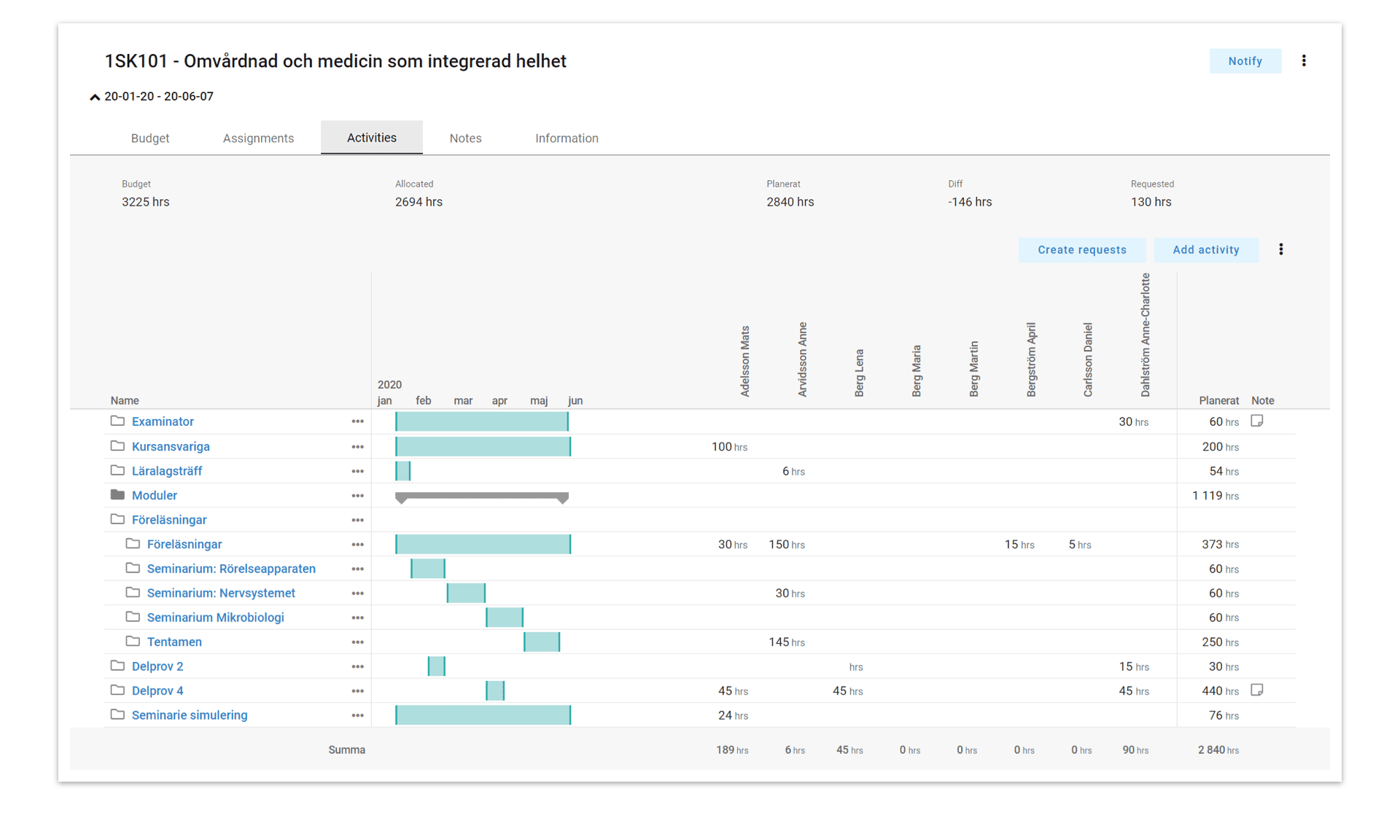1400x840 pixels.
Task: Click the filled folder icon beside Moduler
Action: point(118,495)
